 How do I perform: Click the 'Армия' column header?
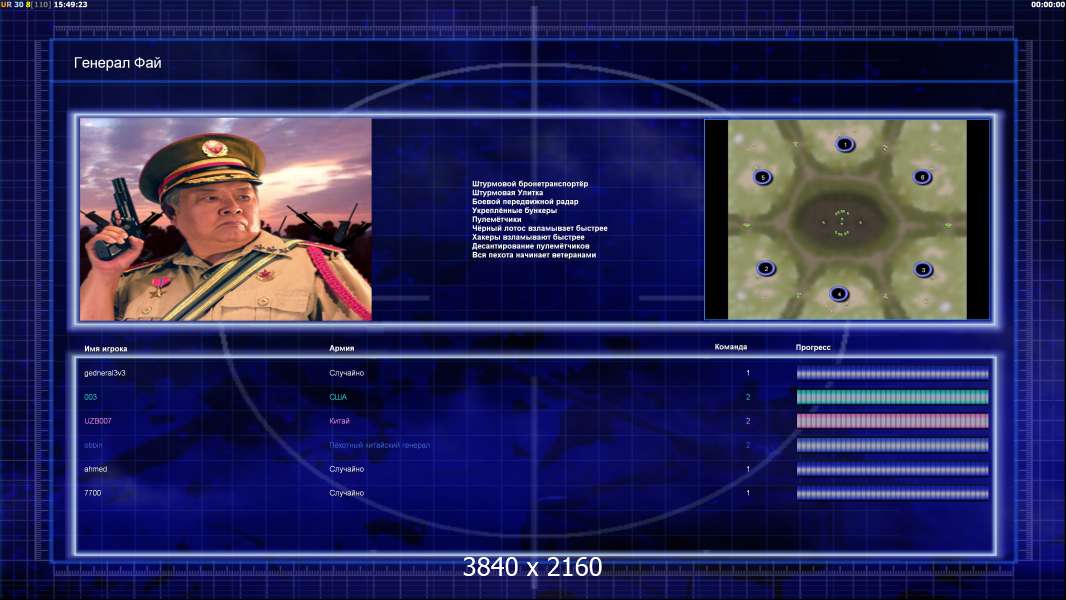[x=341, y=348]
